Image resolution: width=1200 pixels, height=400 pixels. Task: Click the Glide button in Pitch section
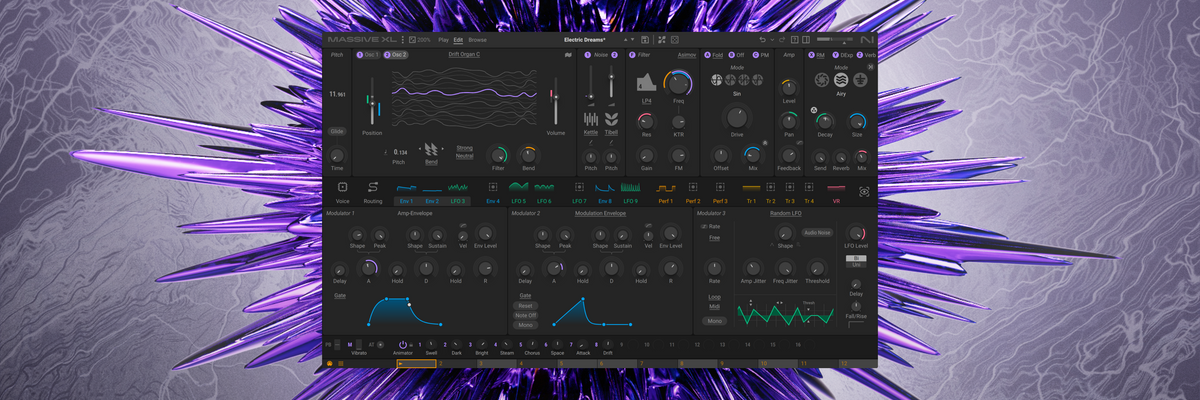[x=337, y=131]
